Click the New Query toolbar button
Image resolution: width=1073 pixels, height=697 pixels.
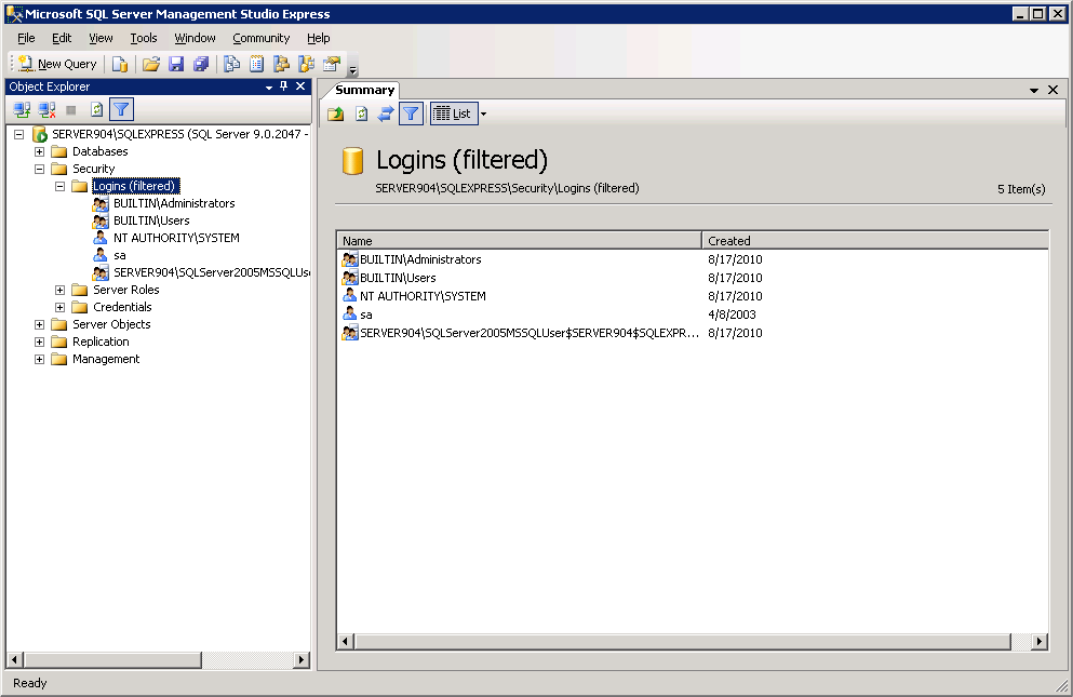point(57,64)
